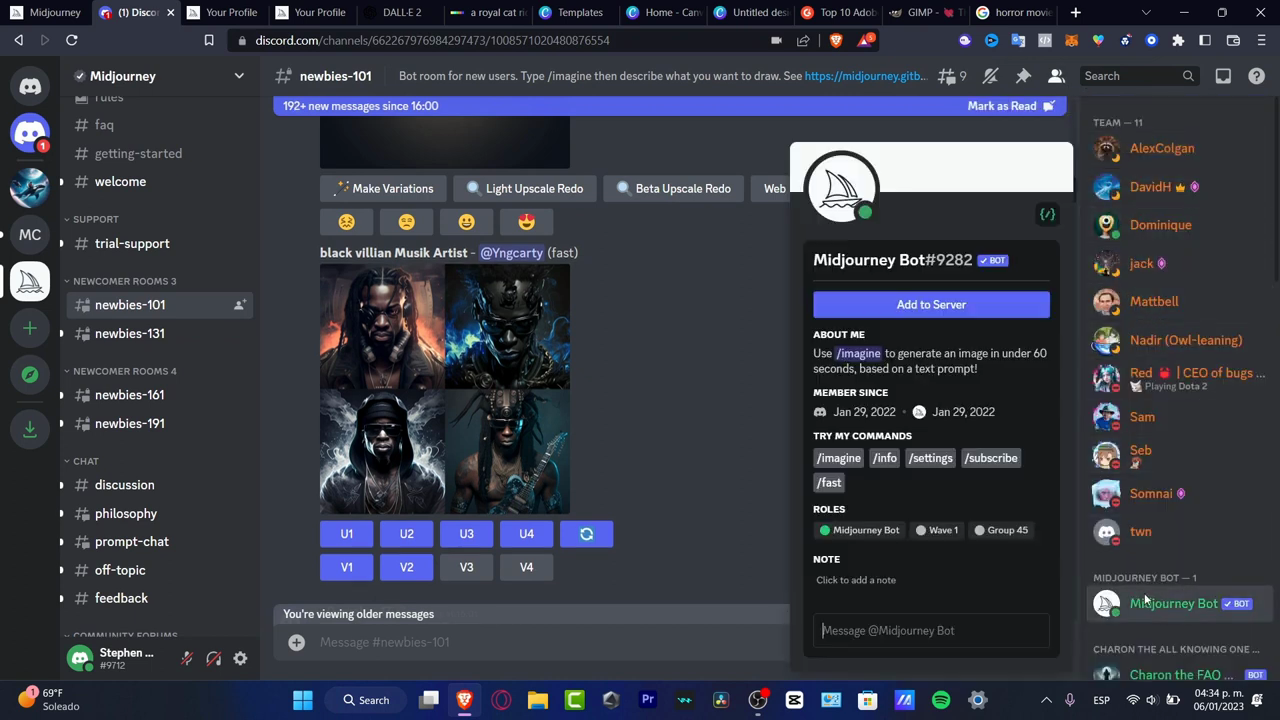Select member DavidH in member list
The height and width of the screenshot is (720, 1280).
point(1179,187)
